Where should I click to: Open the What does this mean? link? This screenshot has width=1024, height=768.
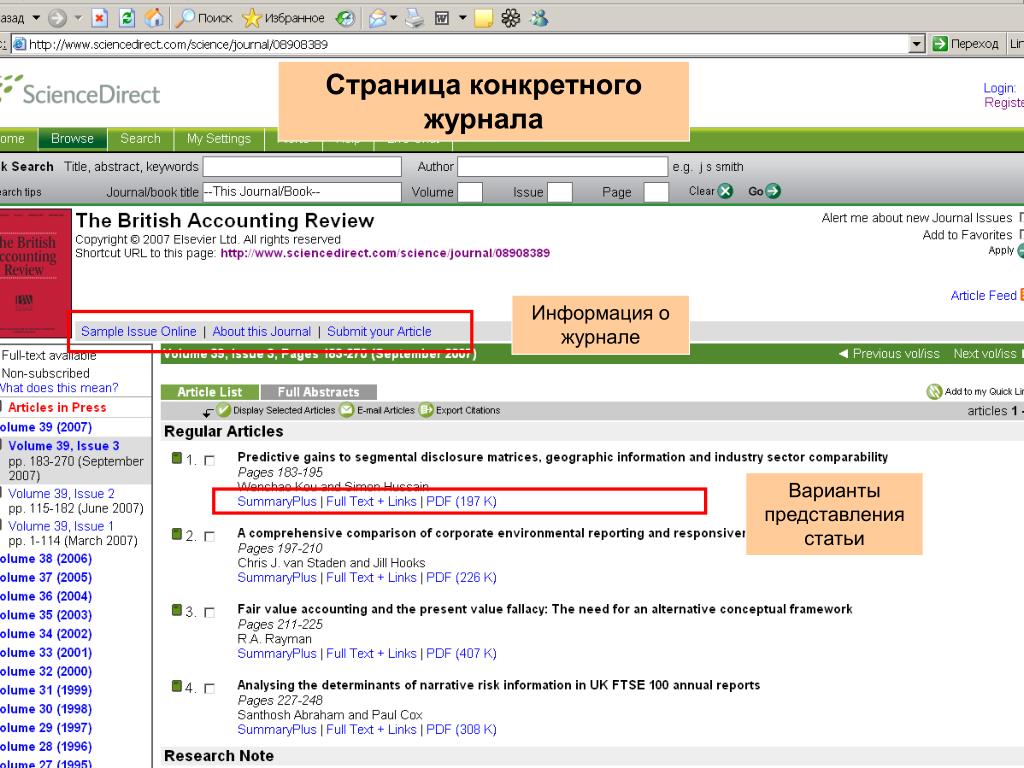coord(59,387)
